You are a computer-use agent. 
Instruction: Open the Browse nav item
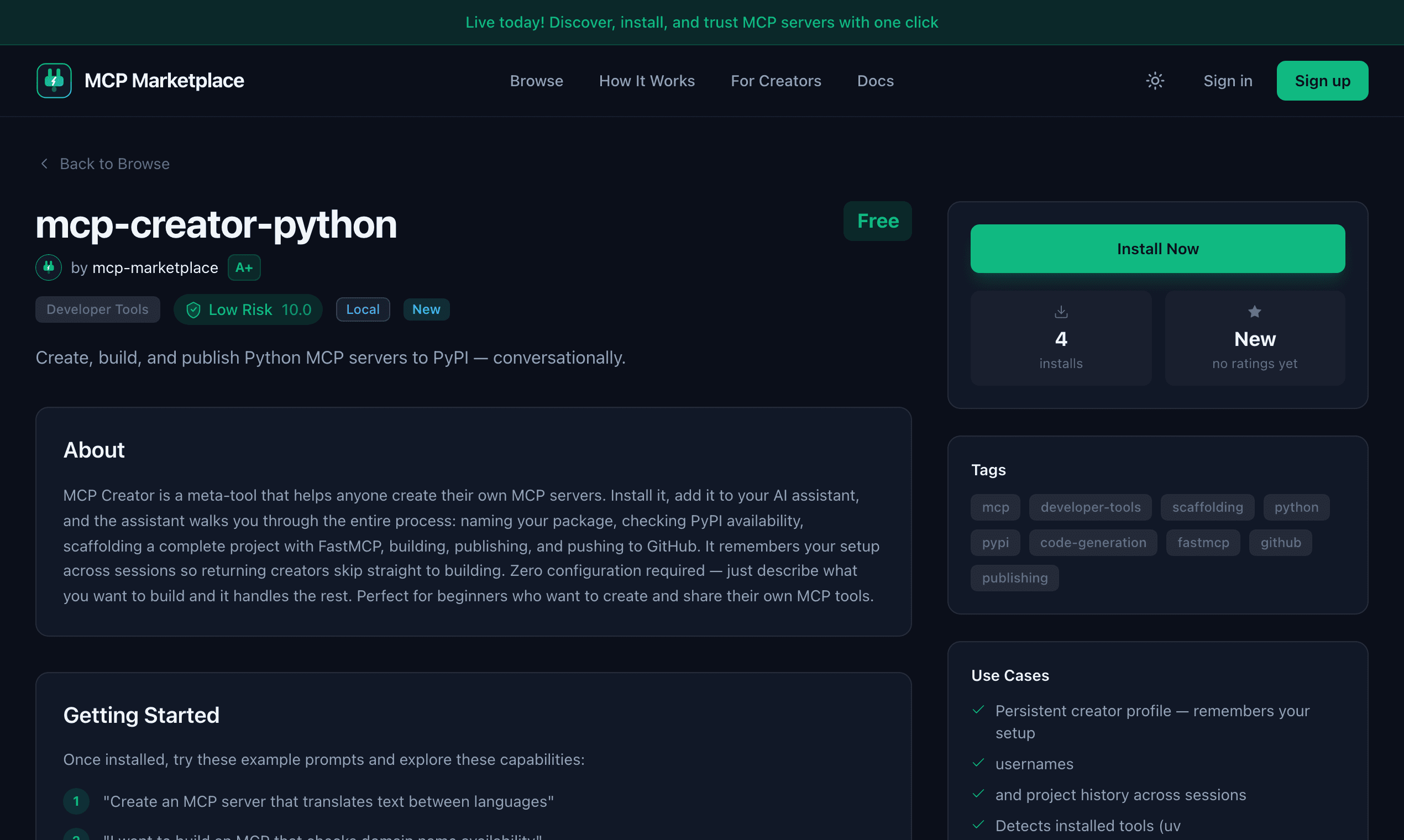(x=536, y=81)
